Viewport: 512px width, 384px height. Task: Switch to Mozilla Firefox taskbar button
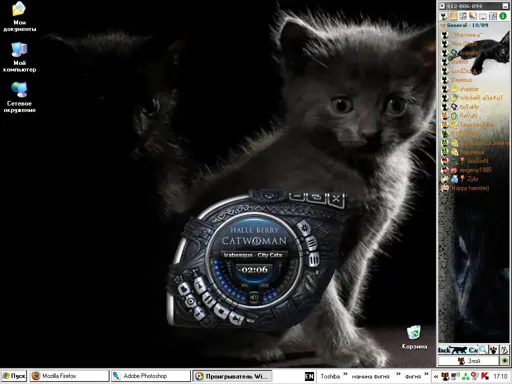tap(69, 376)
